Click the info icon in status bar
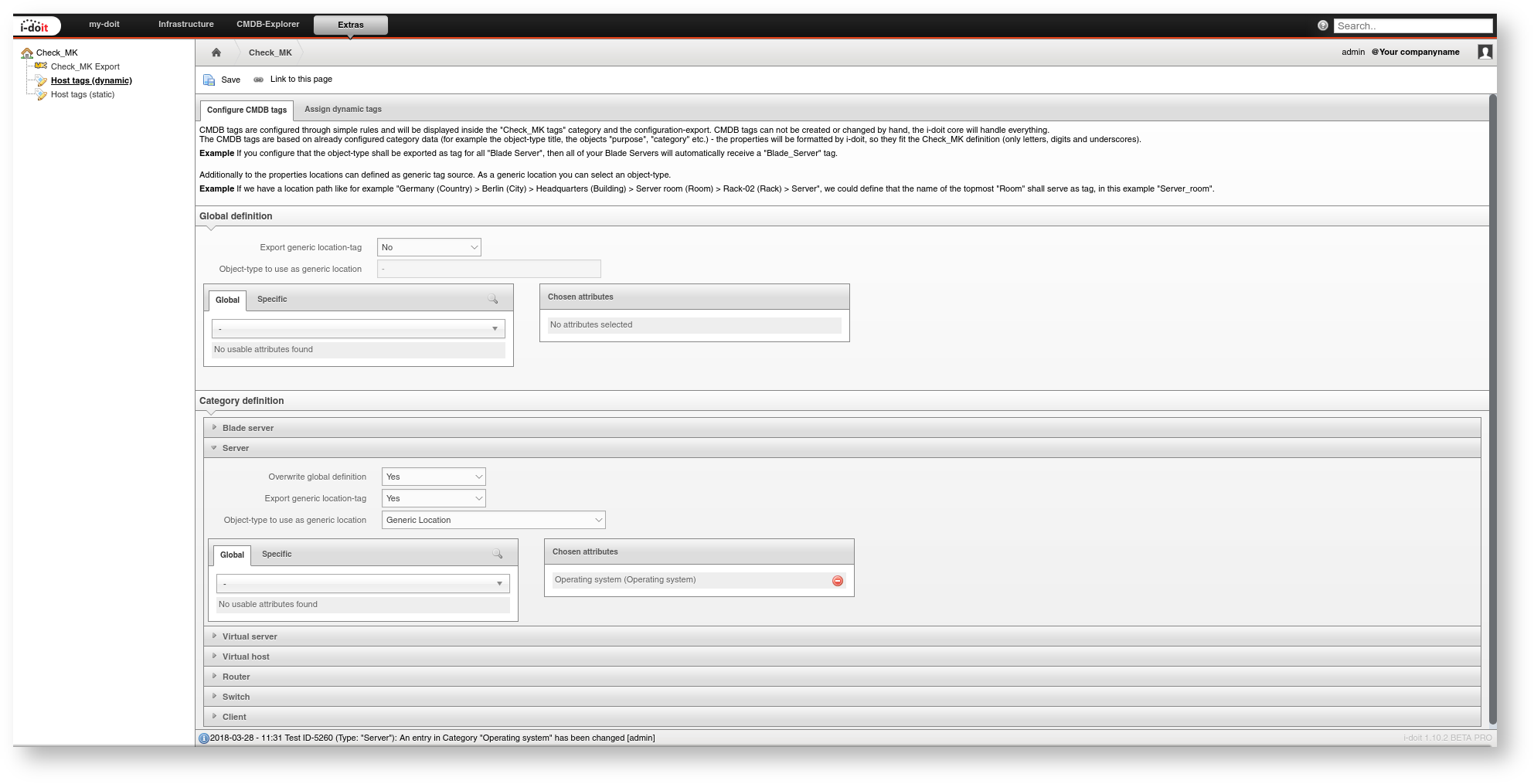The image size is (1534, 784). [204, 738]
